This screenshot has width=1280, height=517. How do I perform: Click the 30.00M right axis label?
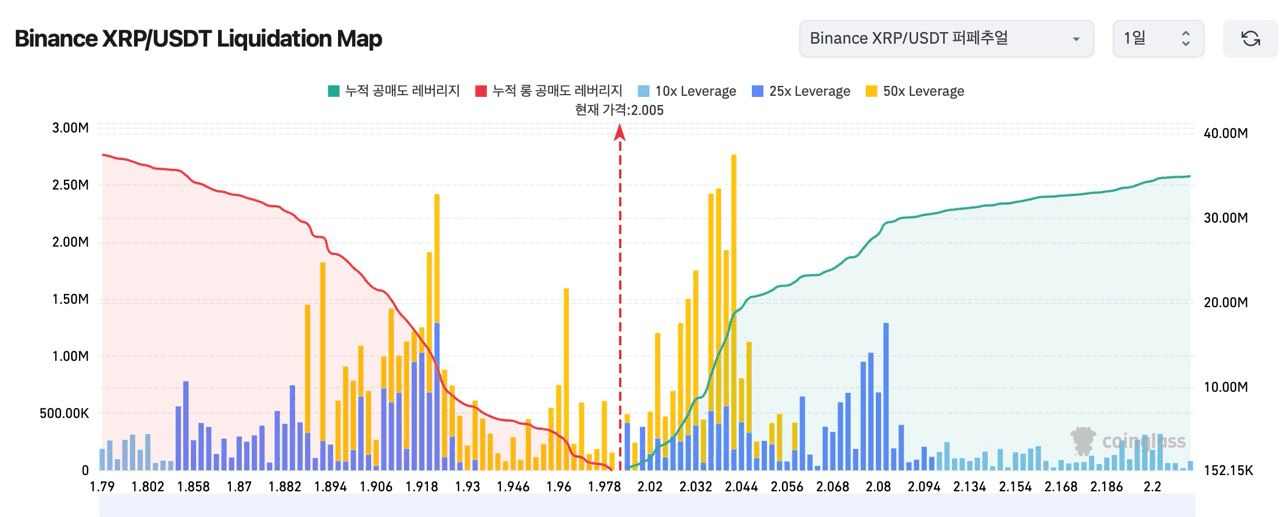(1224, 218)
